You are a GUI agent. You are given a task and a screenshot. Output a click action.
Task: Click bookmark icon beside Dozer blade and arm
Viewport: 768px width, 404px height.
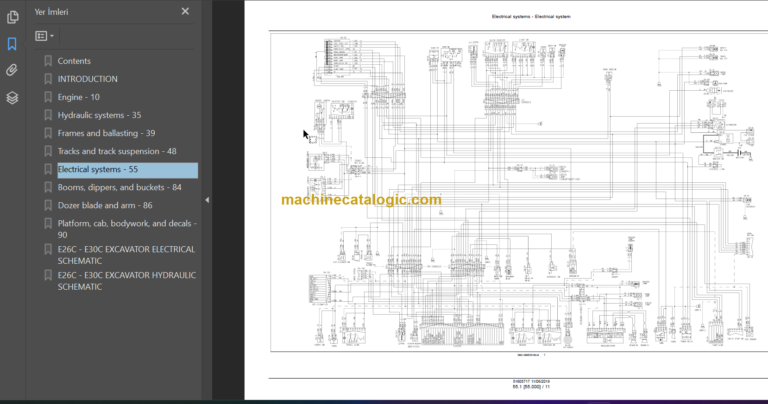pos(48,206)
